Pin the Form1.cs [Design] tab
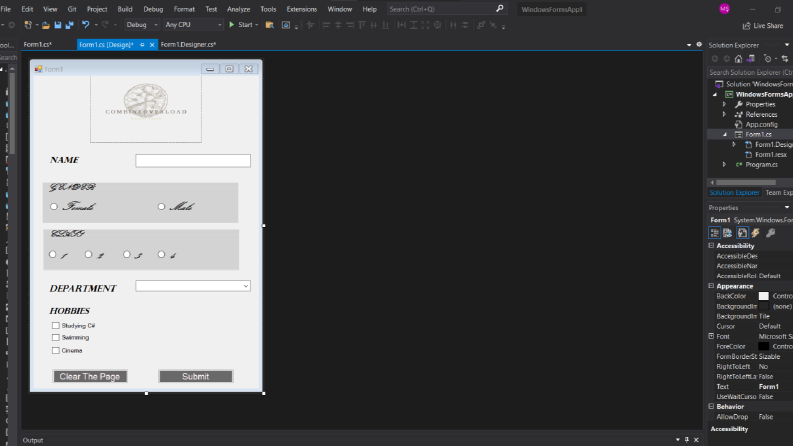This screenshot has height=446, width=793. [142, 44]
